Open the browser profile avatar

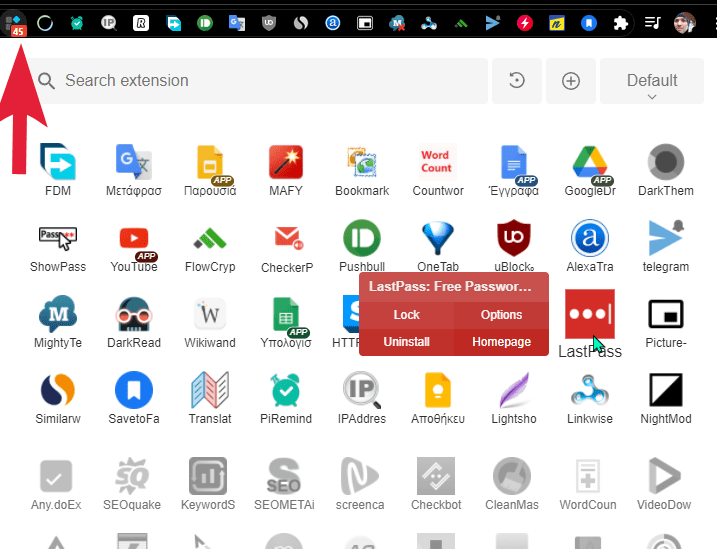pos(685,23)
